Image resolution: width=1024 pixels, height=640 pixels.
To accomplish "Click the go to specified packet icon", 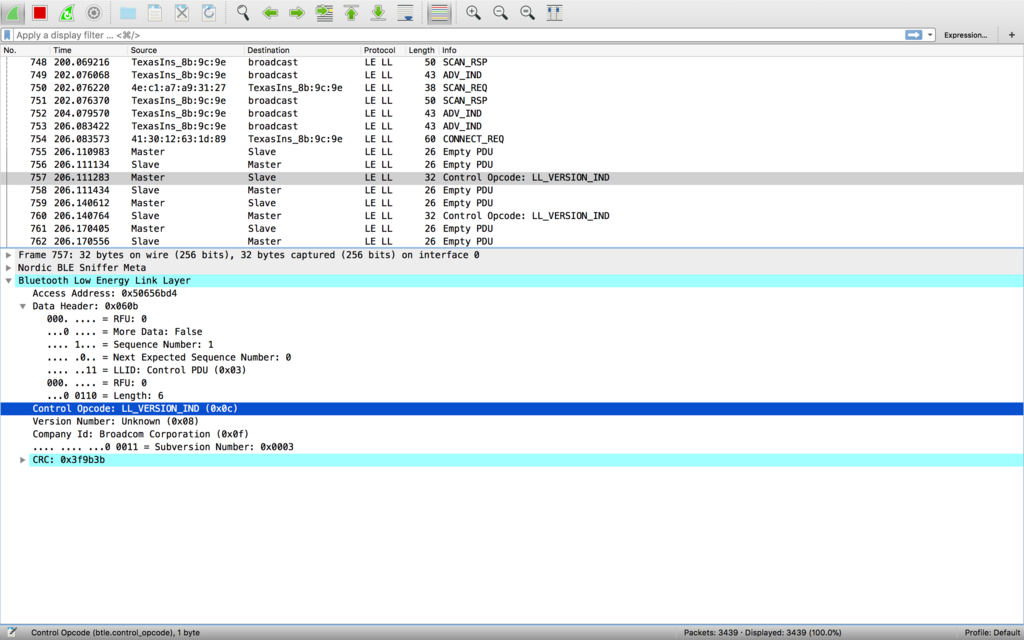I will tap(325, 12).
